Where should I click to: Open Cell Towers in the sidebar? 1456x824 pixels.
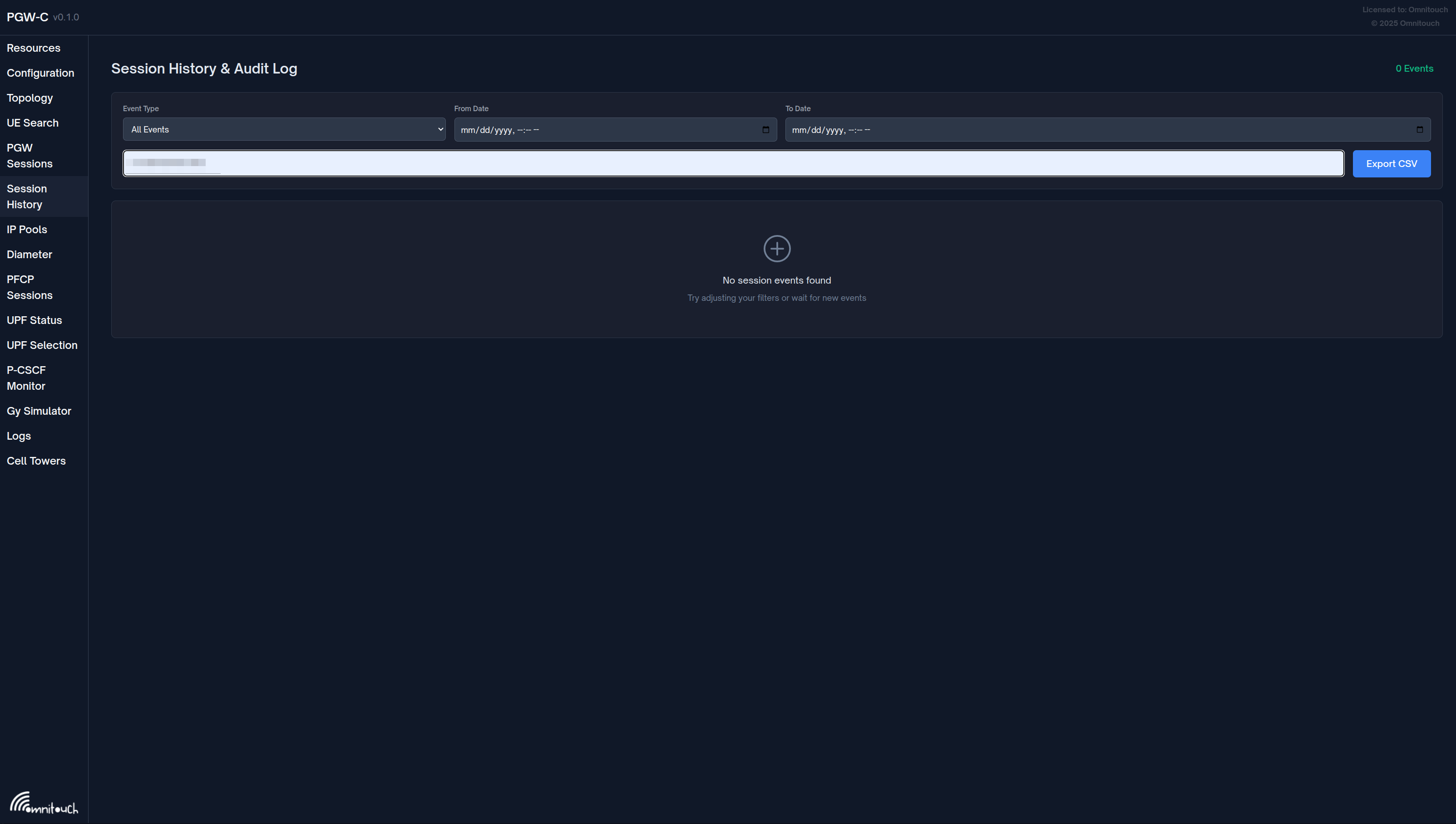pyautogui.click(x=36, y=461)
